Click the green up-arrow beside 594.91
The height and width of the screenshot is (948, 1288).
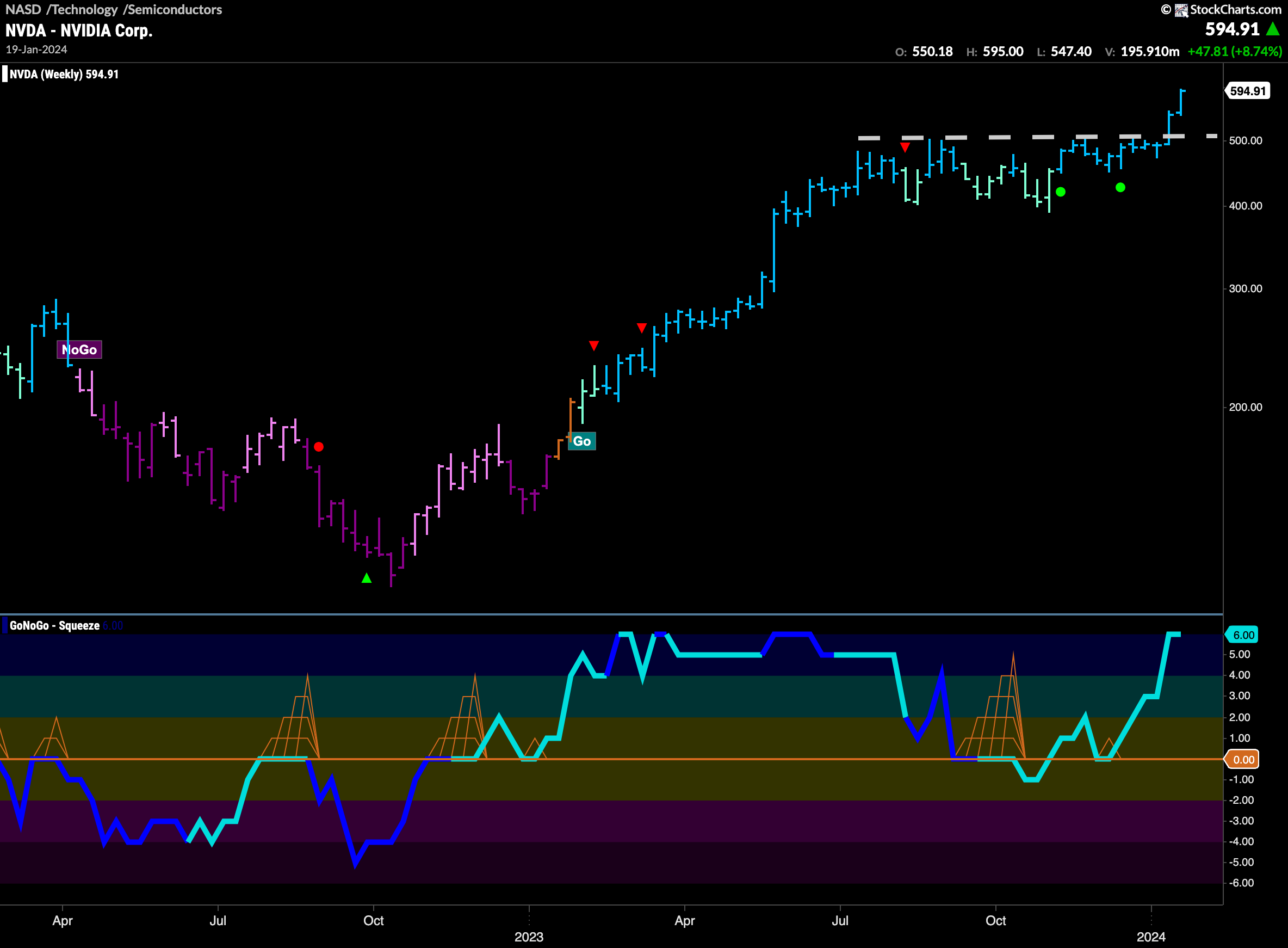coord(1273,29)
